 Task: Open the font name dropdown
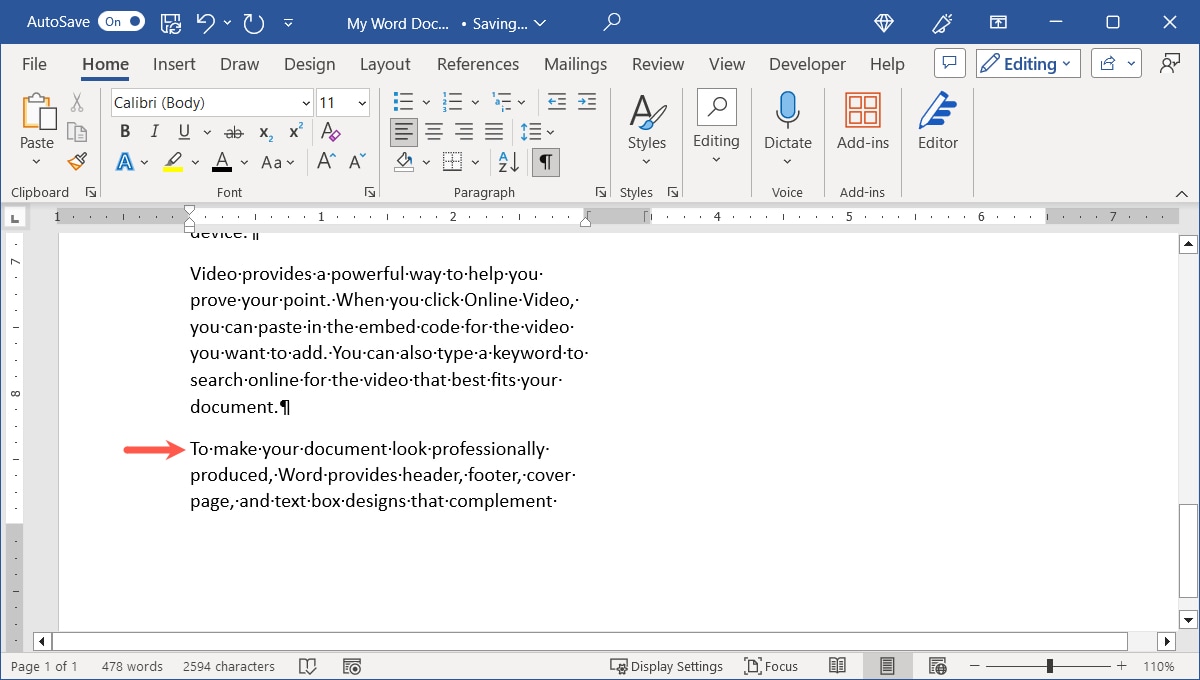tap(305, 102)
